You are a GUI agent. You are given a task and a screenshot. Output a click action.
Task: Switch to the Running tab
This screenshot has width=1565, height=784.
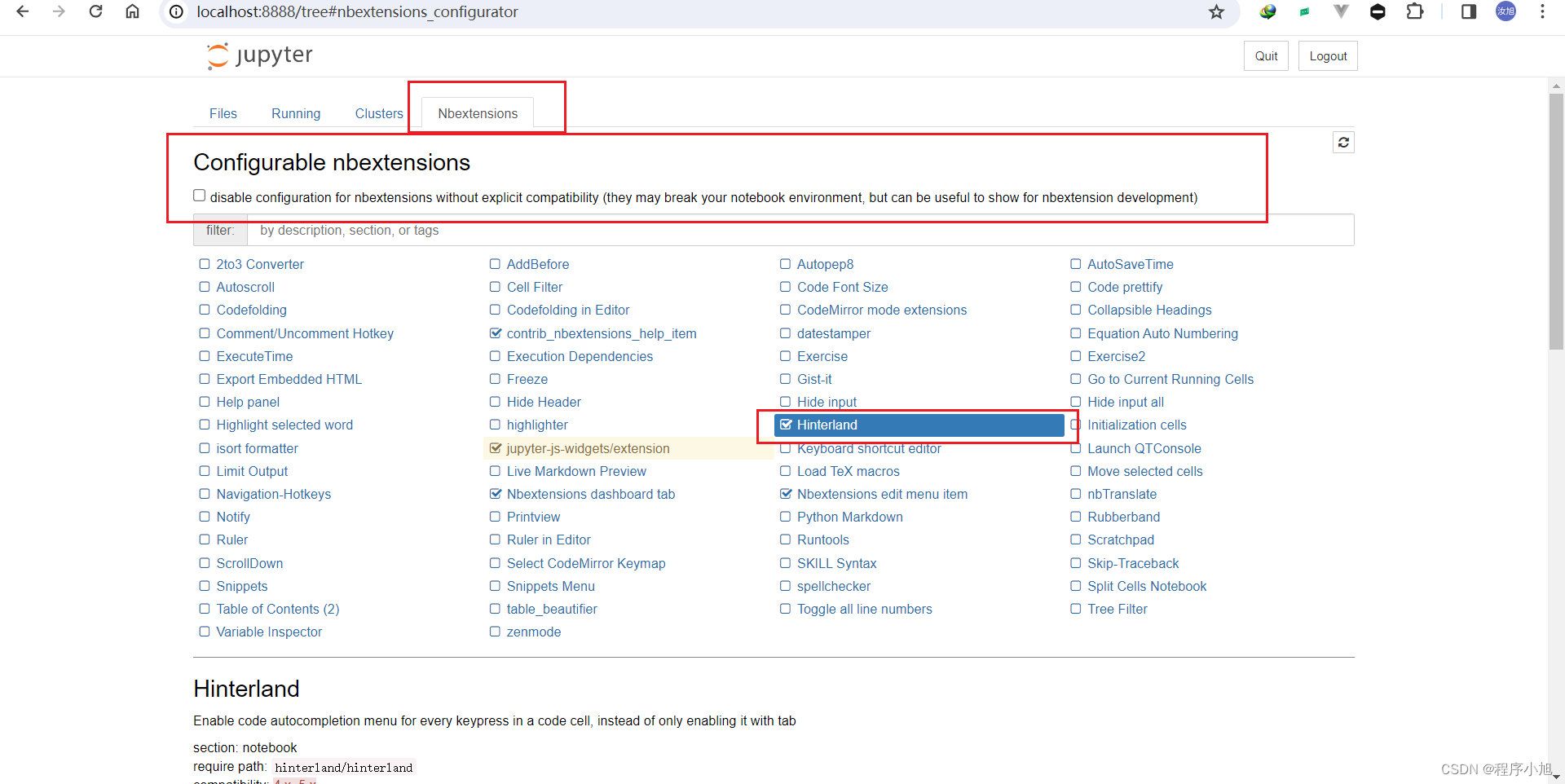click(x=296, y=114)
